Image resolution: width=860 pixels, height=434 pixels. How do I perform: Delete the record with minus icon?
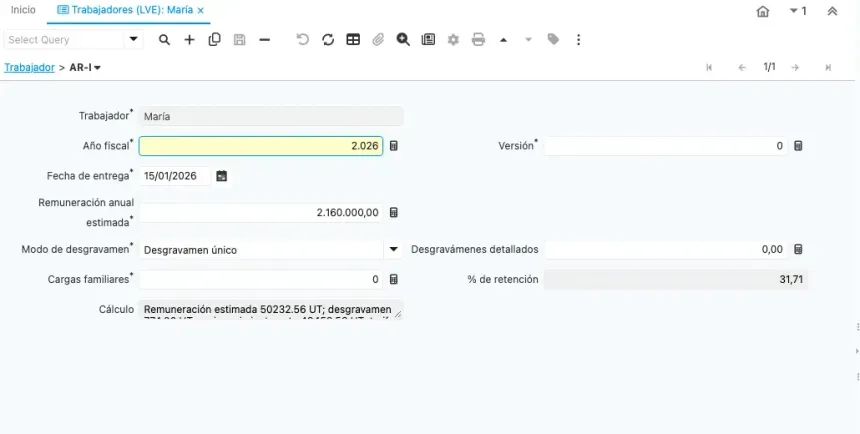pyautogui.click(x=264, y=40)
